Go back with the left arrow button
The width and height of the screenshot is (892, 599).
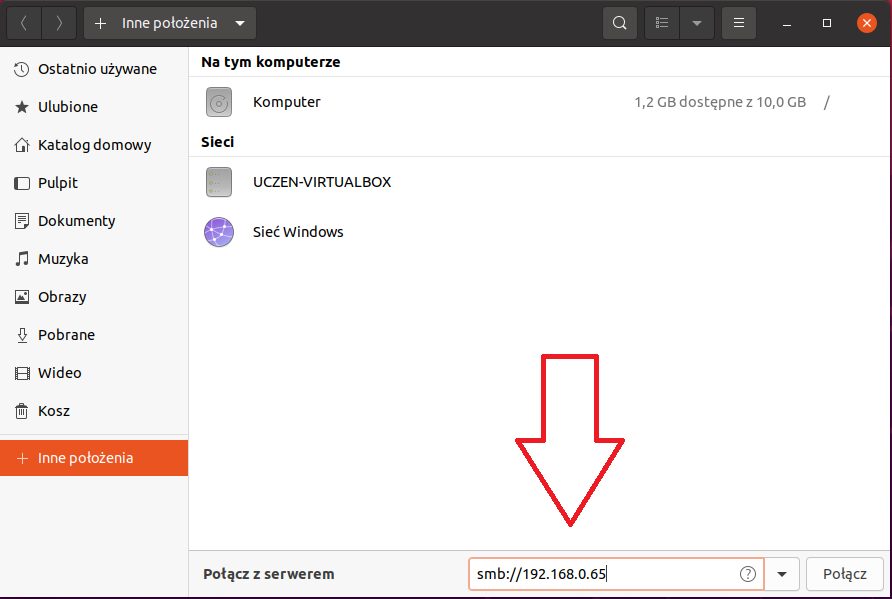point(24,23)
